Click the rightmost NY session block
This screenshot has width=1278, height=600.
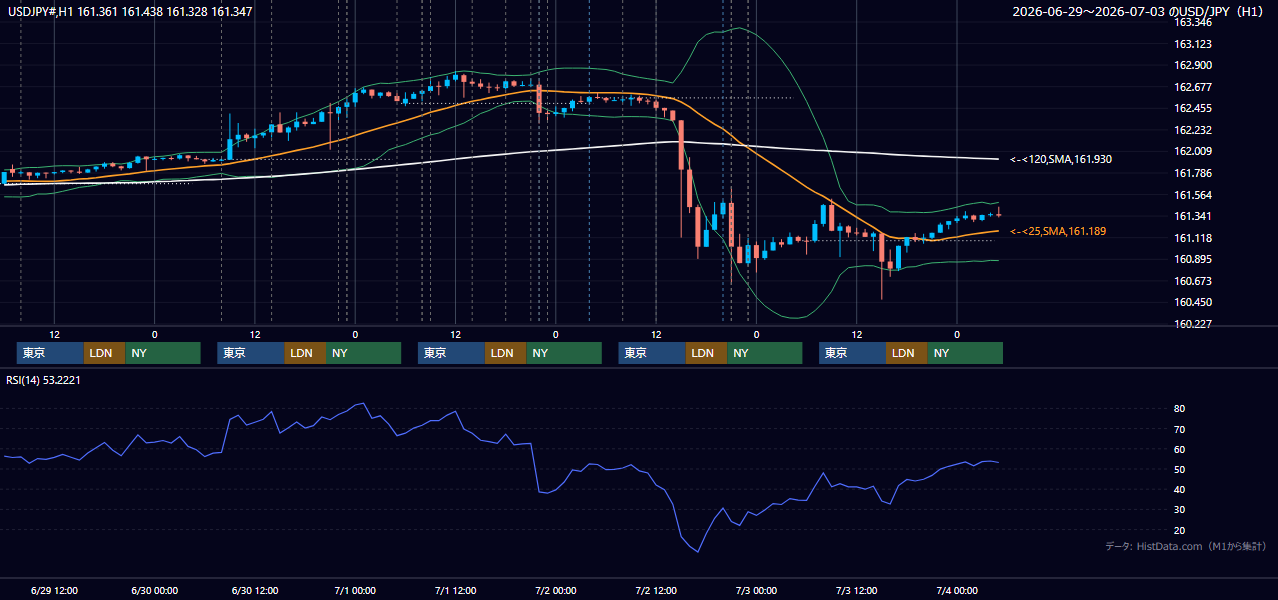point(965,353)
